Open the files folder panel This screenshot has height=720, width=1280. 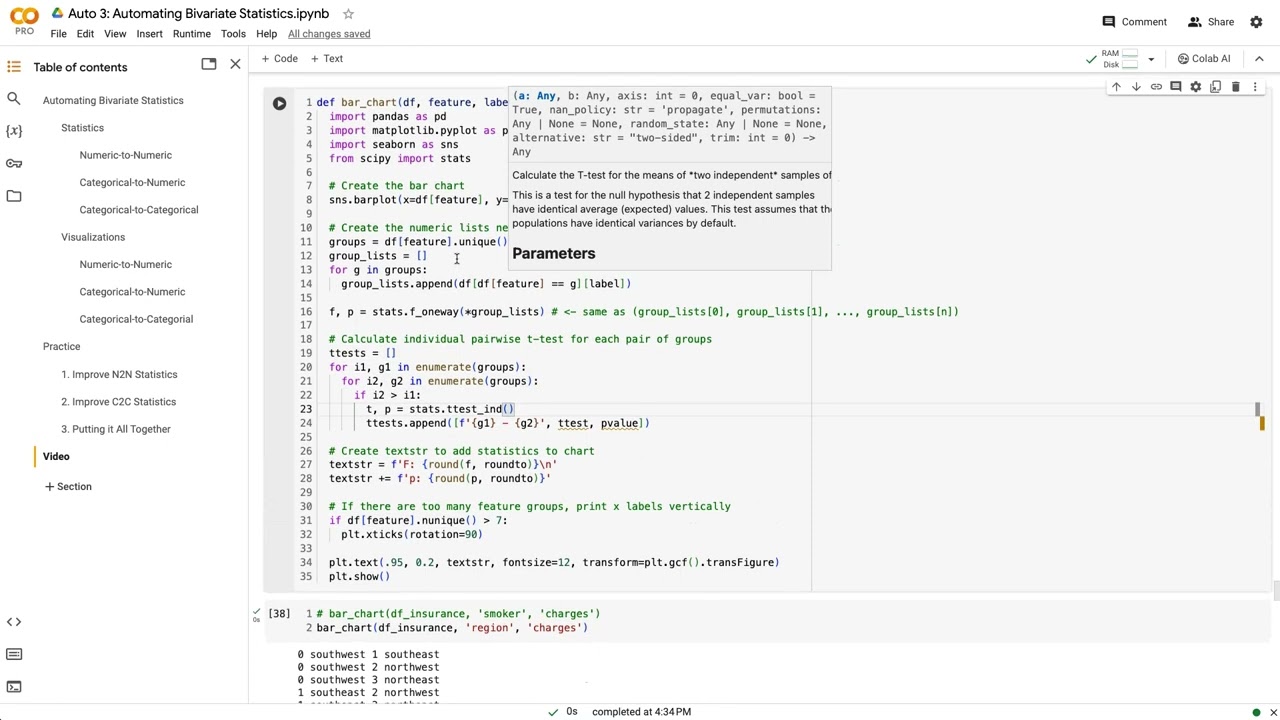pyautogui.click(x=14, y=196)
